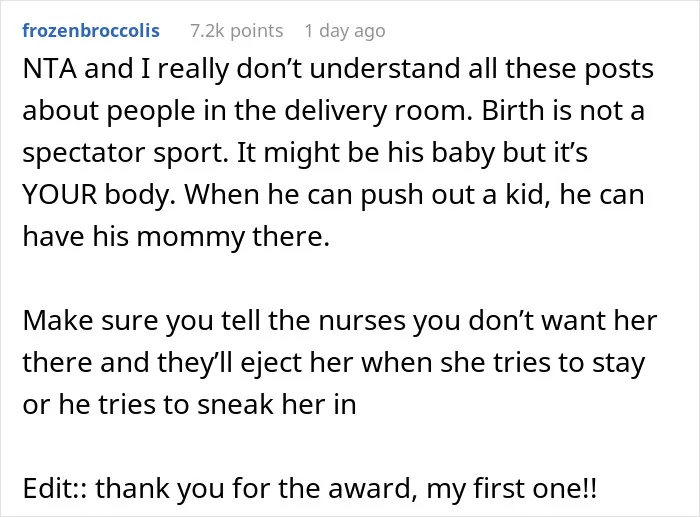Click the word 'Birth' in the comment text
This screenshot has height=517, width=700.
point(513,111)
